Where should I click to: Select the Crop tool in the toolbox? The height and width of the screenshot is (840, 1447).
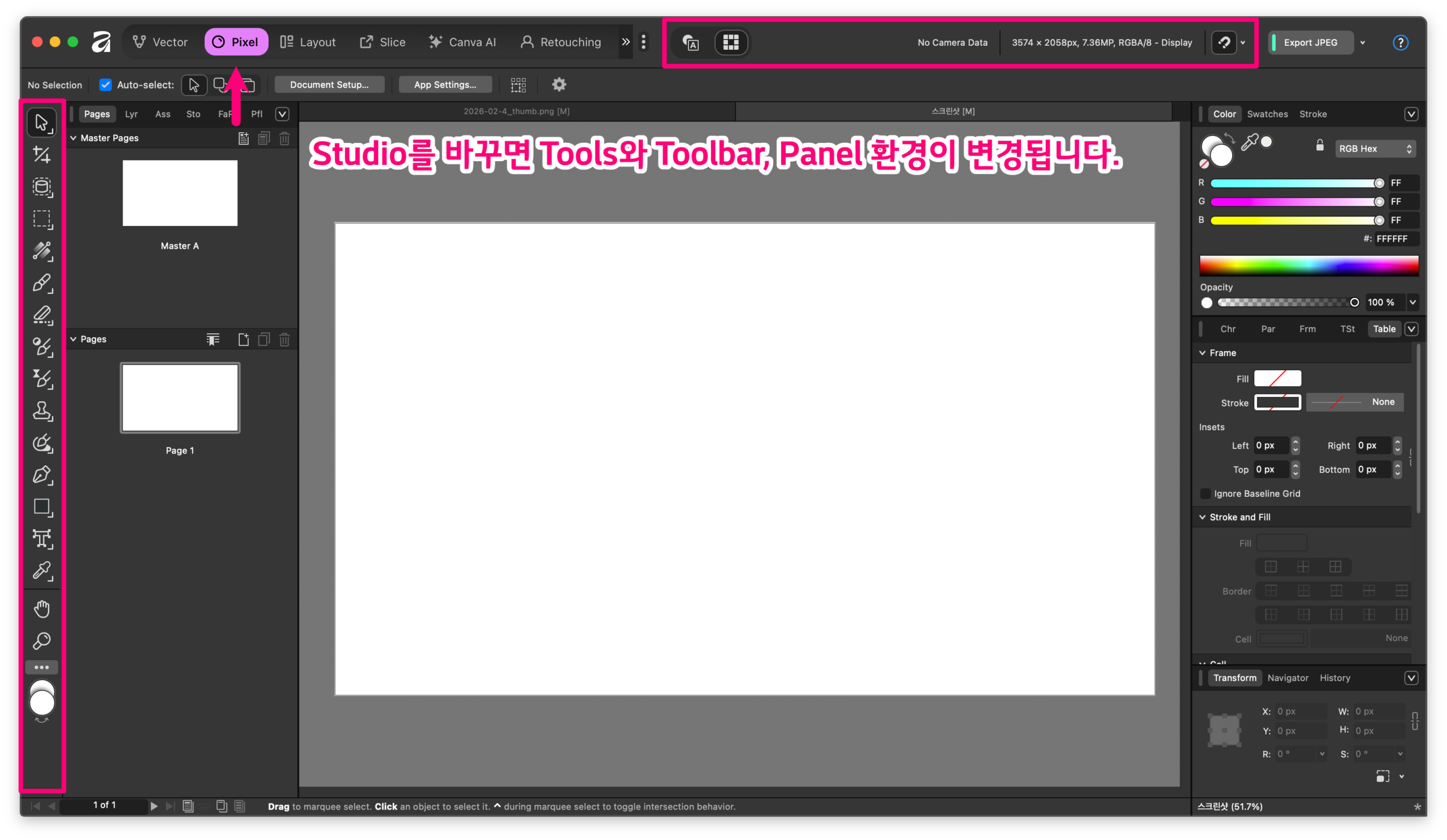tap(42, 154)
